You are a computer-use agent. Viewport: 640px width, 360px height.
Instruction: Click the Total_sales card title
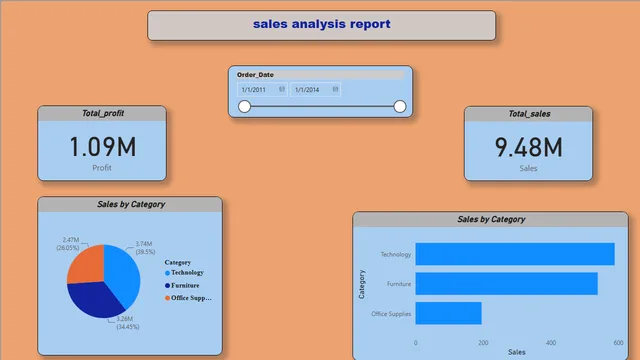coord(529,114)
